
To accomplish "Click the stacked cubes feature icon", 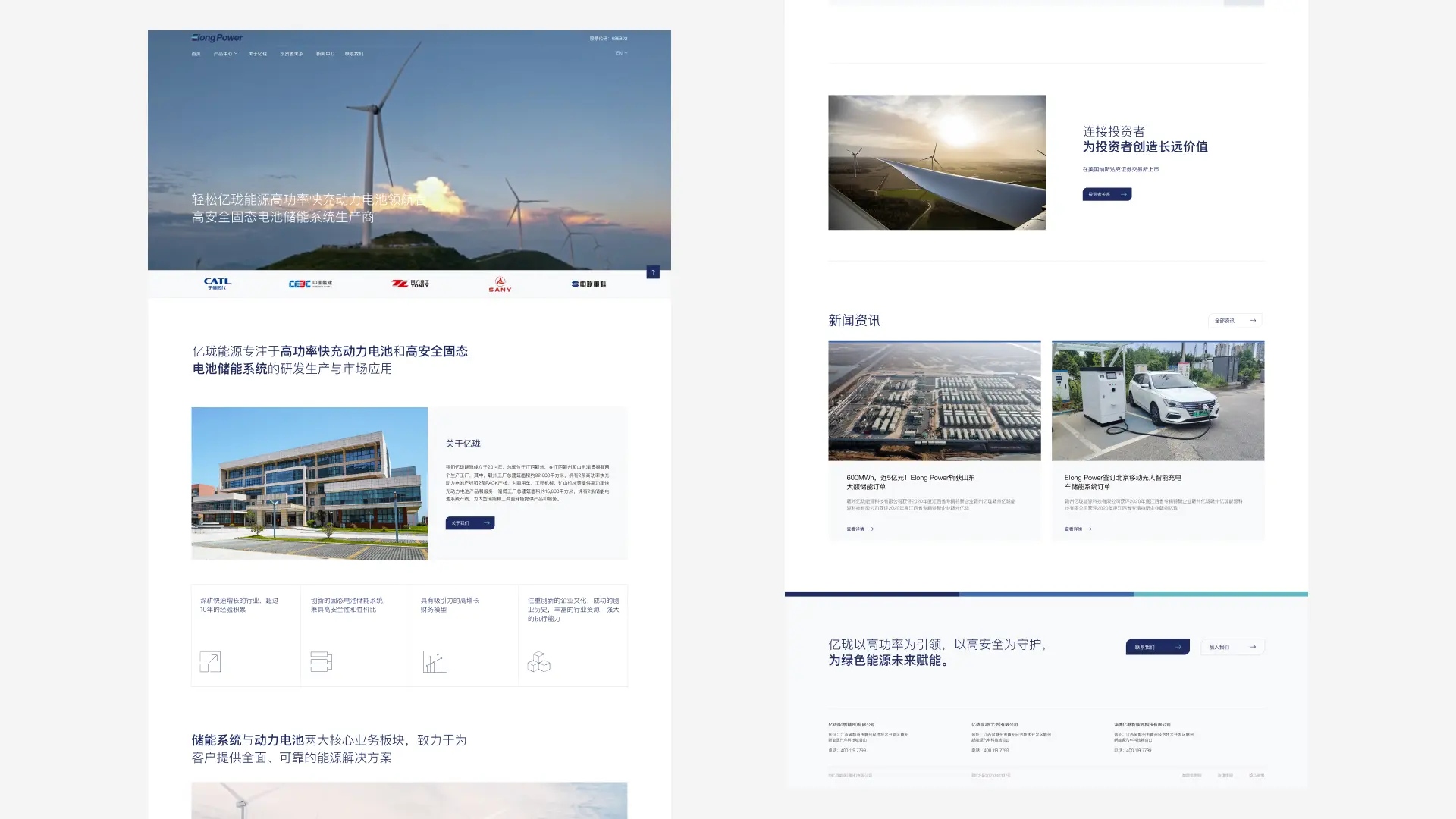I will (x=538, y=661).
